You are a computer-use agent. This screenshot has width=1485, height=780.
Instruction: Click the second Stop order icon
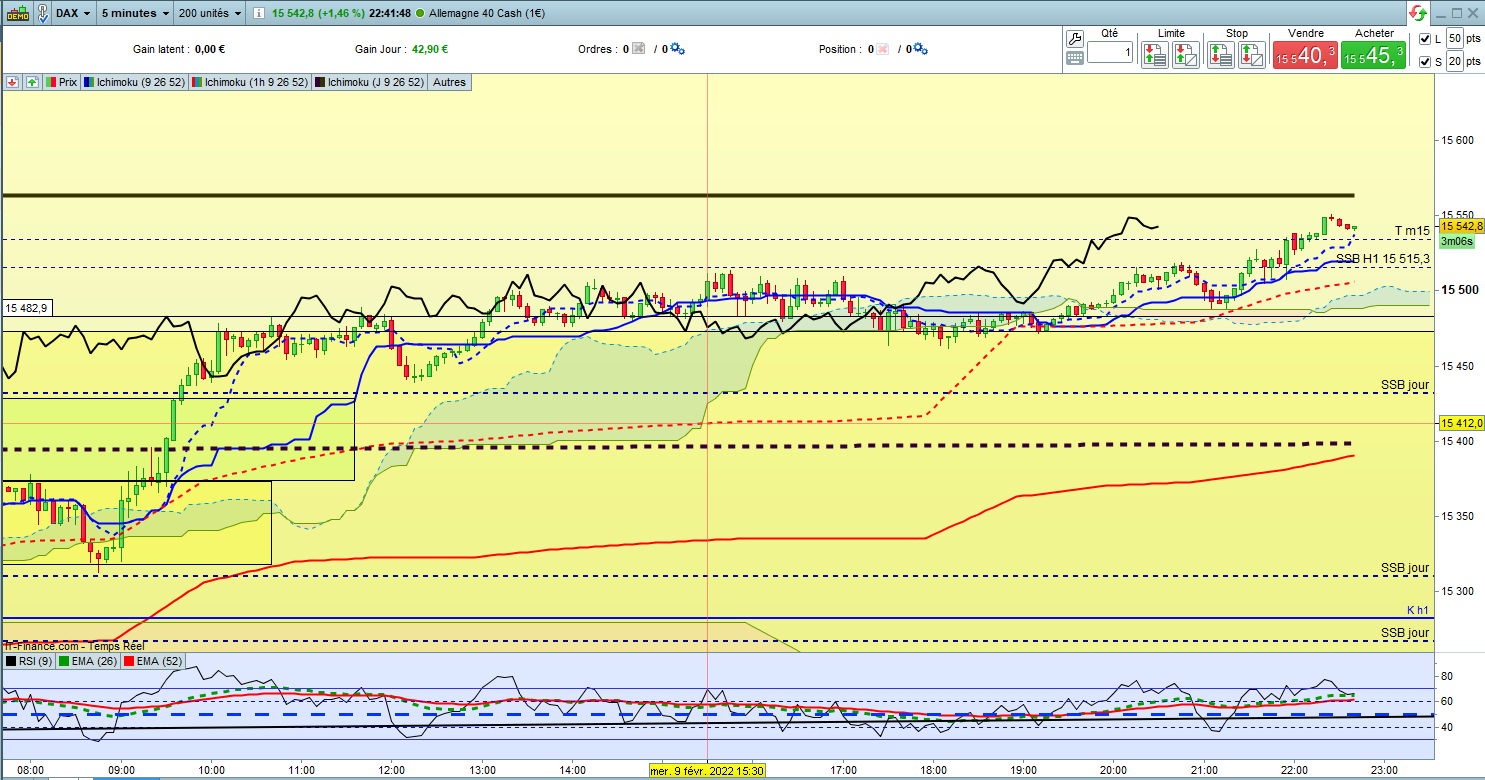click(1251, 54)
